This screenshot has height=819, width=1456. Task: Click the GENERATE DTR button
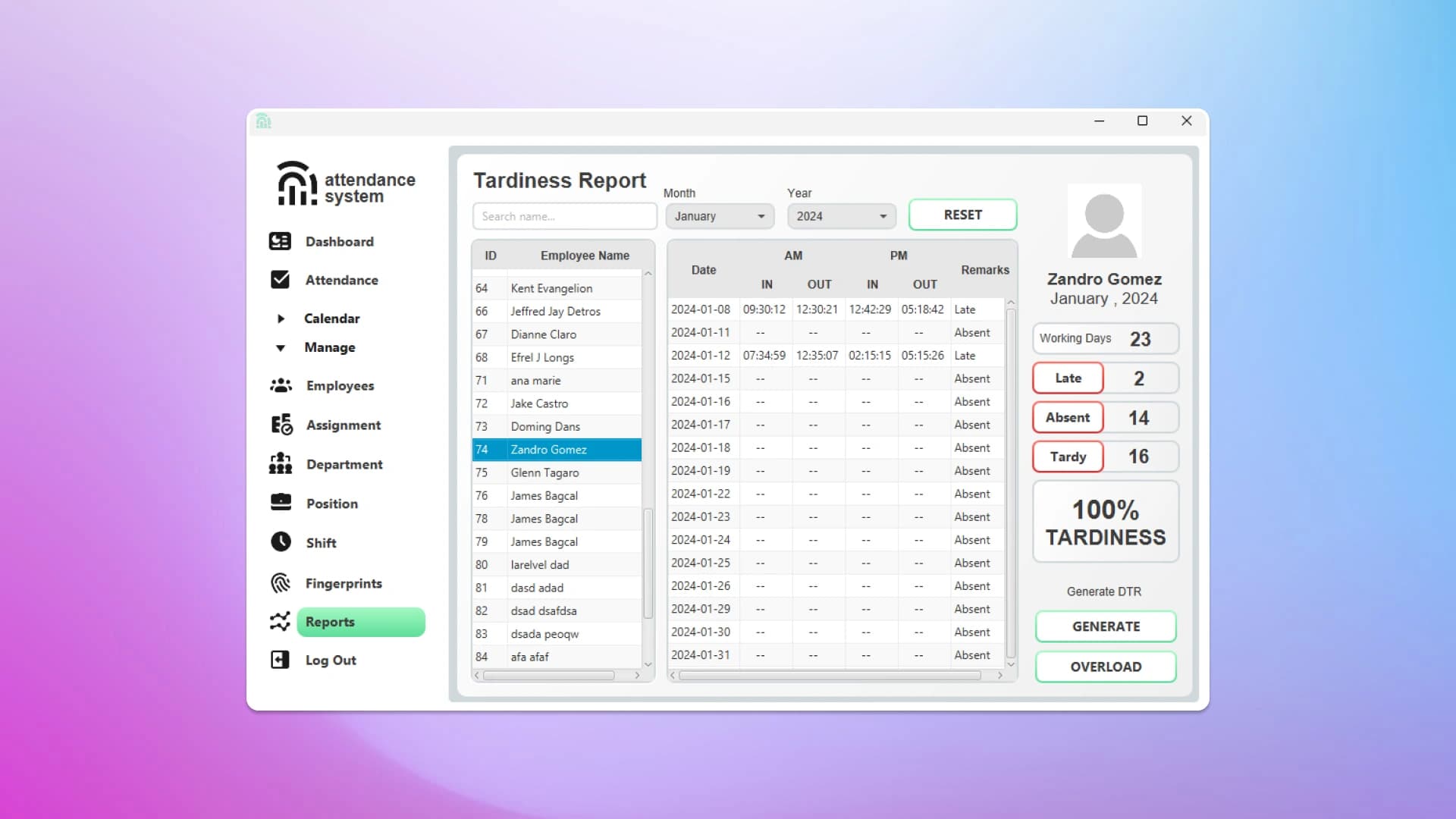(x=1105, y=626)
